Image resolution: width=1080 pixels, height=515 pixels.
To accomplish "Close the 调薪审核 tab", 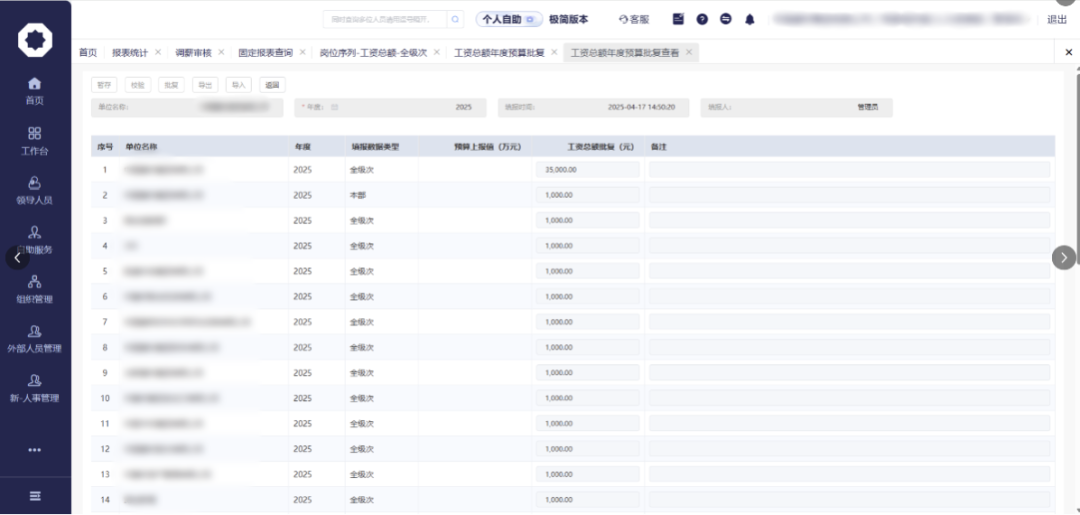I will point(221,52).
